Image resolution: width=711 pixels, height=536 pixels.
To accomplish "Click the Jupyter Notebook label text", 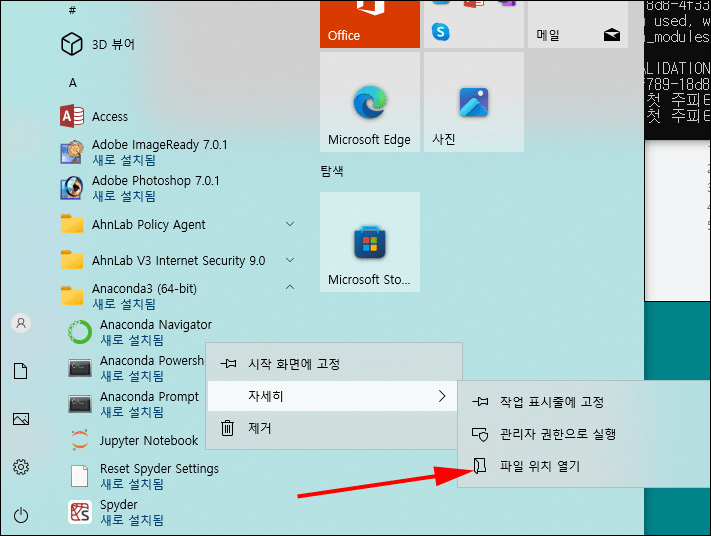I will 149,440.
